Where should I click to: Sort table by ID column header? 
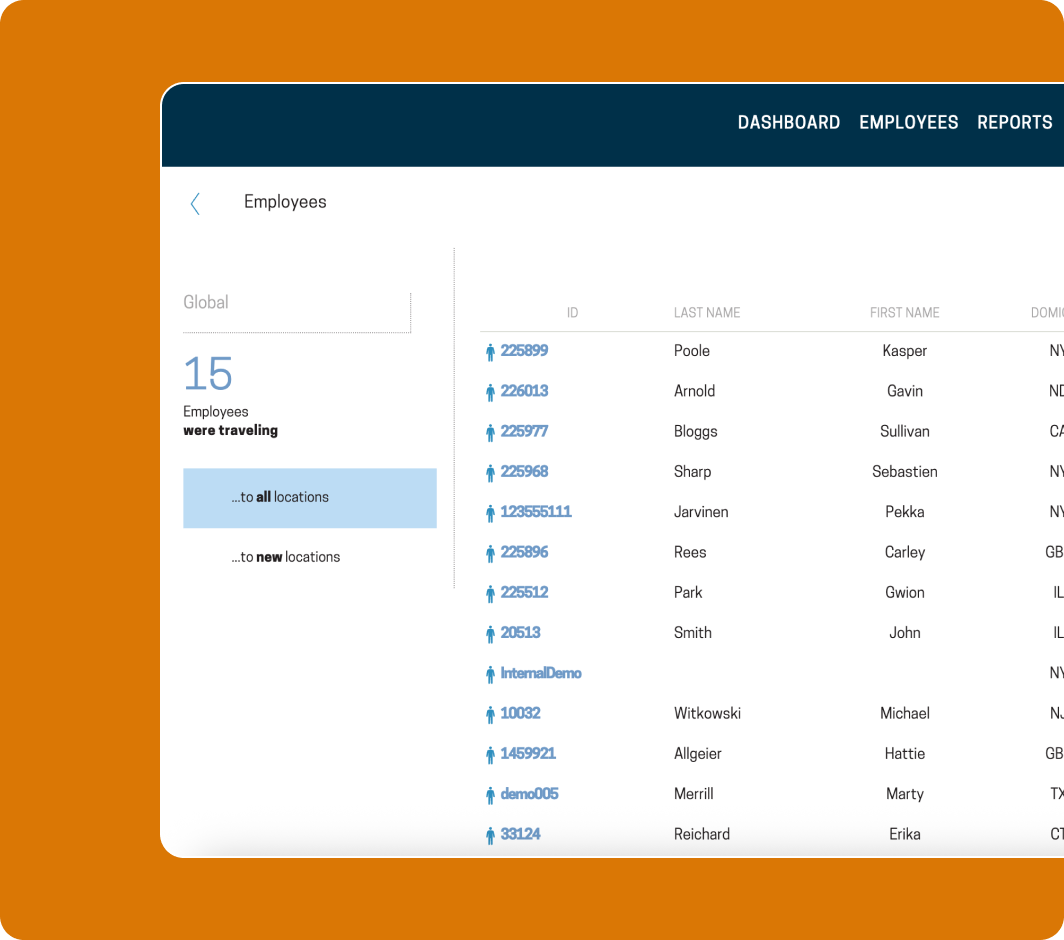(x=572, y=313)
